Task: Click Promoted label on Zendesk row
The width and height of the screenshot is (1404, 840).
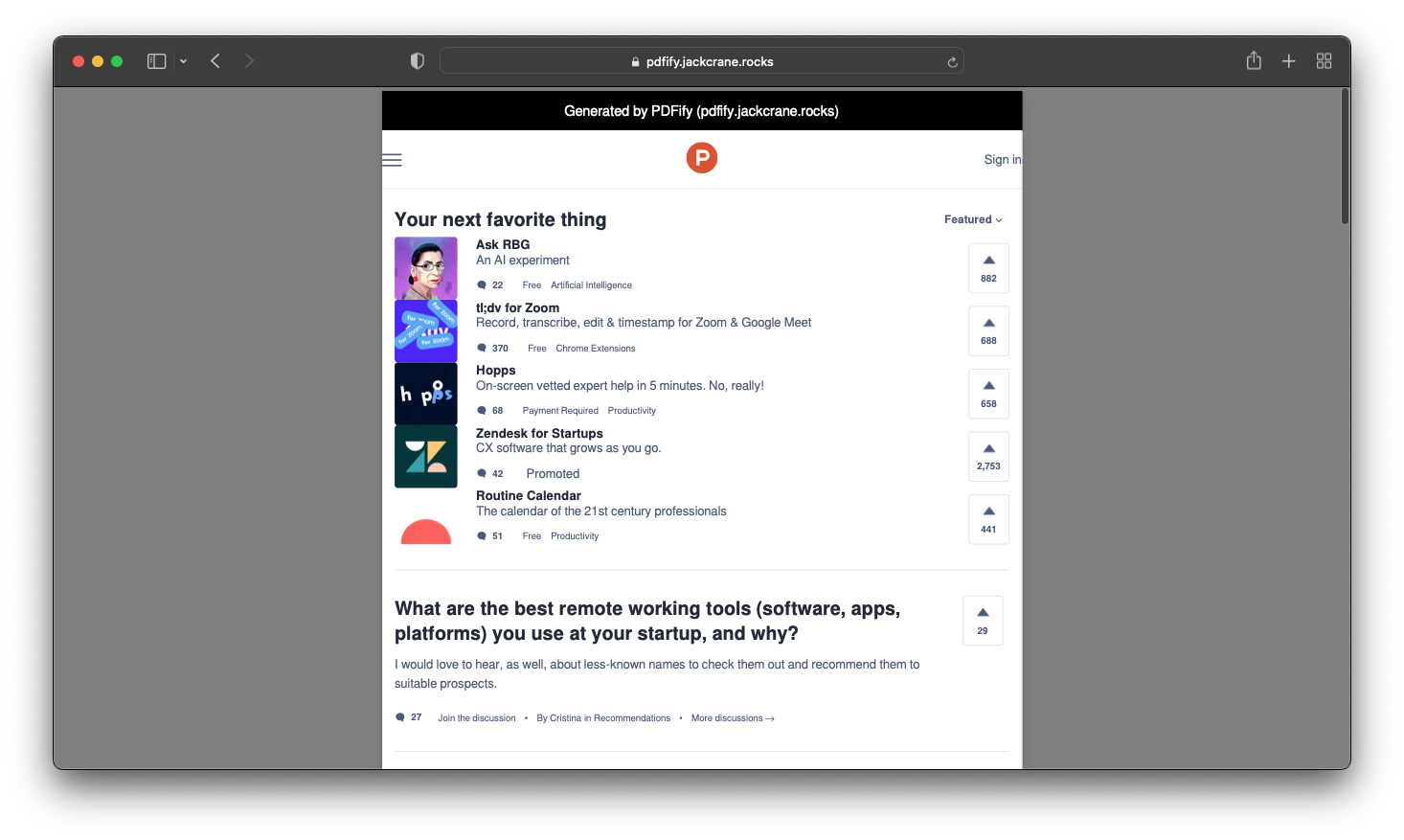Action: 553,474
